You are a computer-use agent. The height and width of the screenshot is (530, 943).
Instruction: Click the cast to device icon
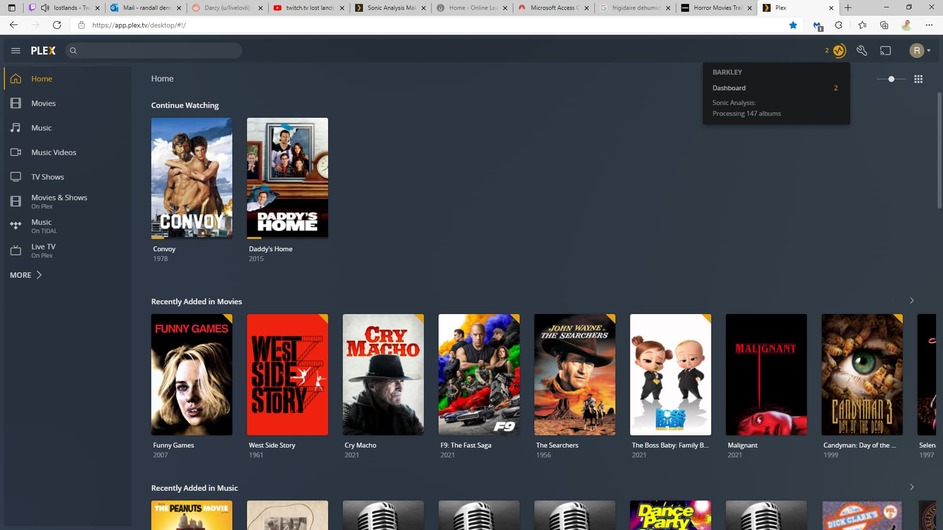click(885, 51)
